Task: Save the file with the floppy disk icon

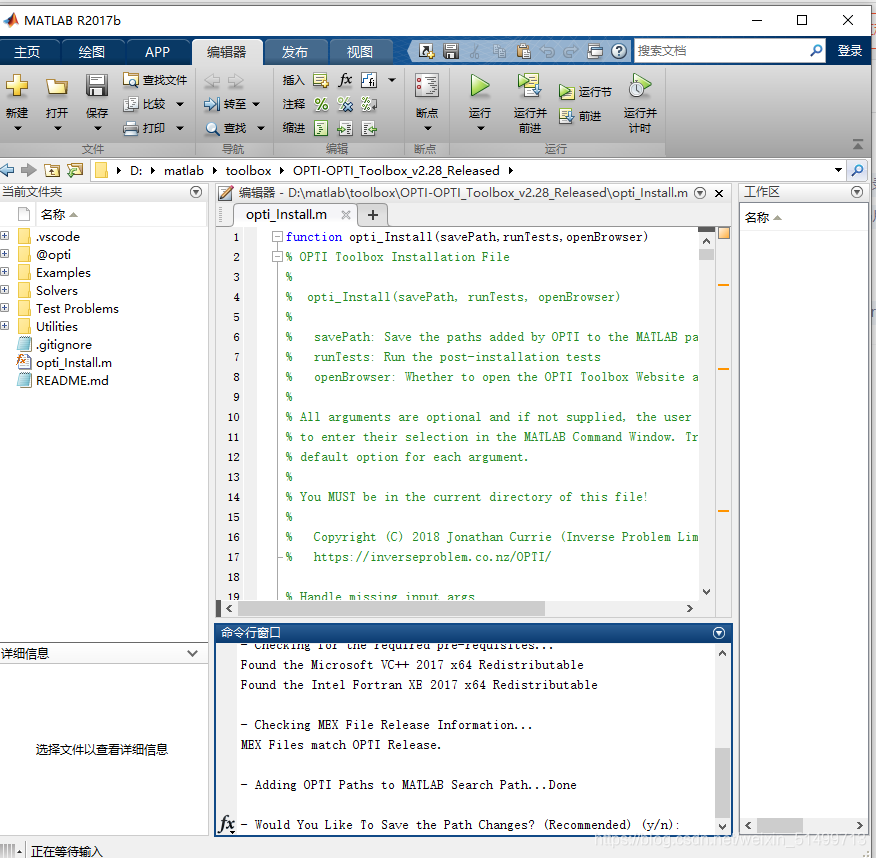Action: [x=97, y=85]
